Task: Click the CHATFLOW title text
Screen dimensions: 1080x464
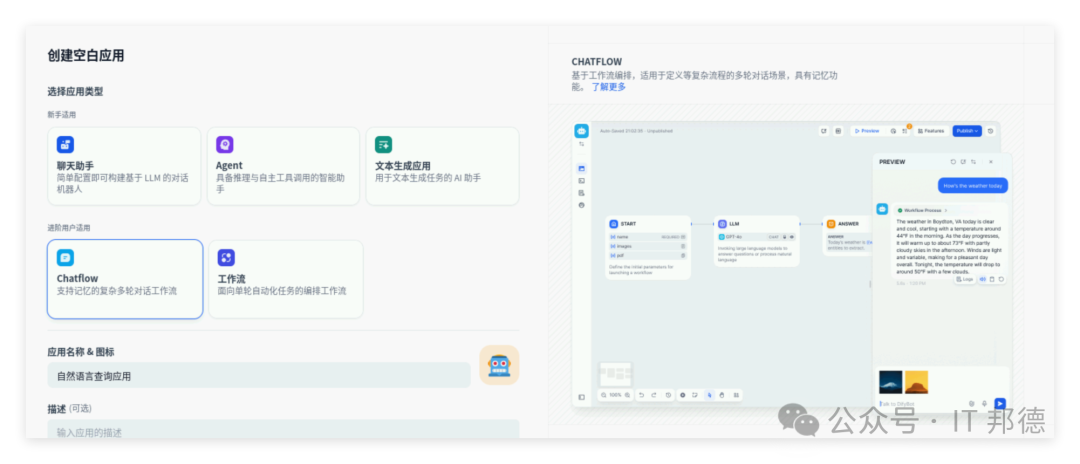Action: click(x=596, y=62)
